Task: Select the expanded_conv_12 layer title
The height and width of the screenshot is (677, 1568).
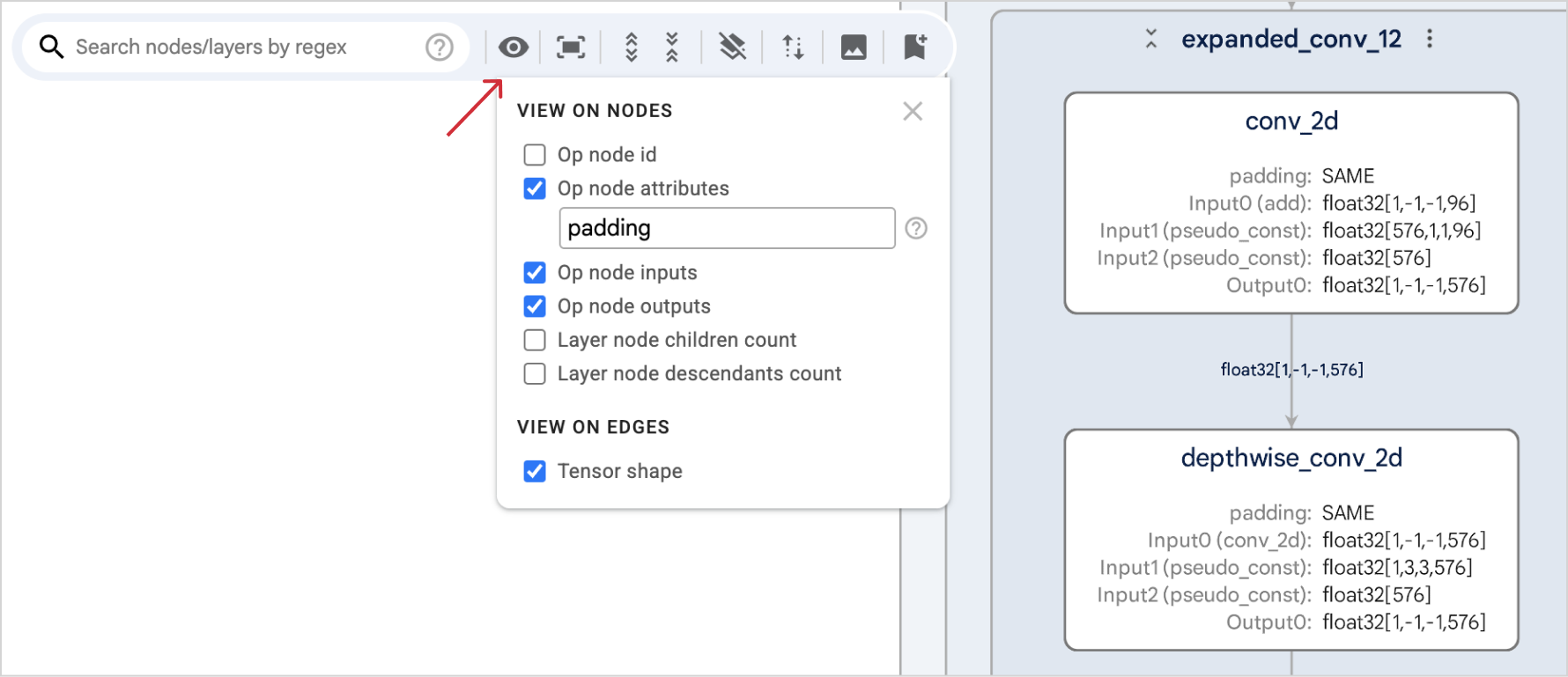Action: 1291,40
